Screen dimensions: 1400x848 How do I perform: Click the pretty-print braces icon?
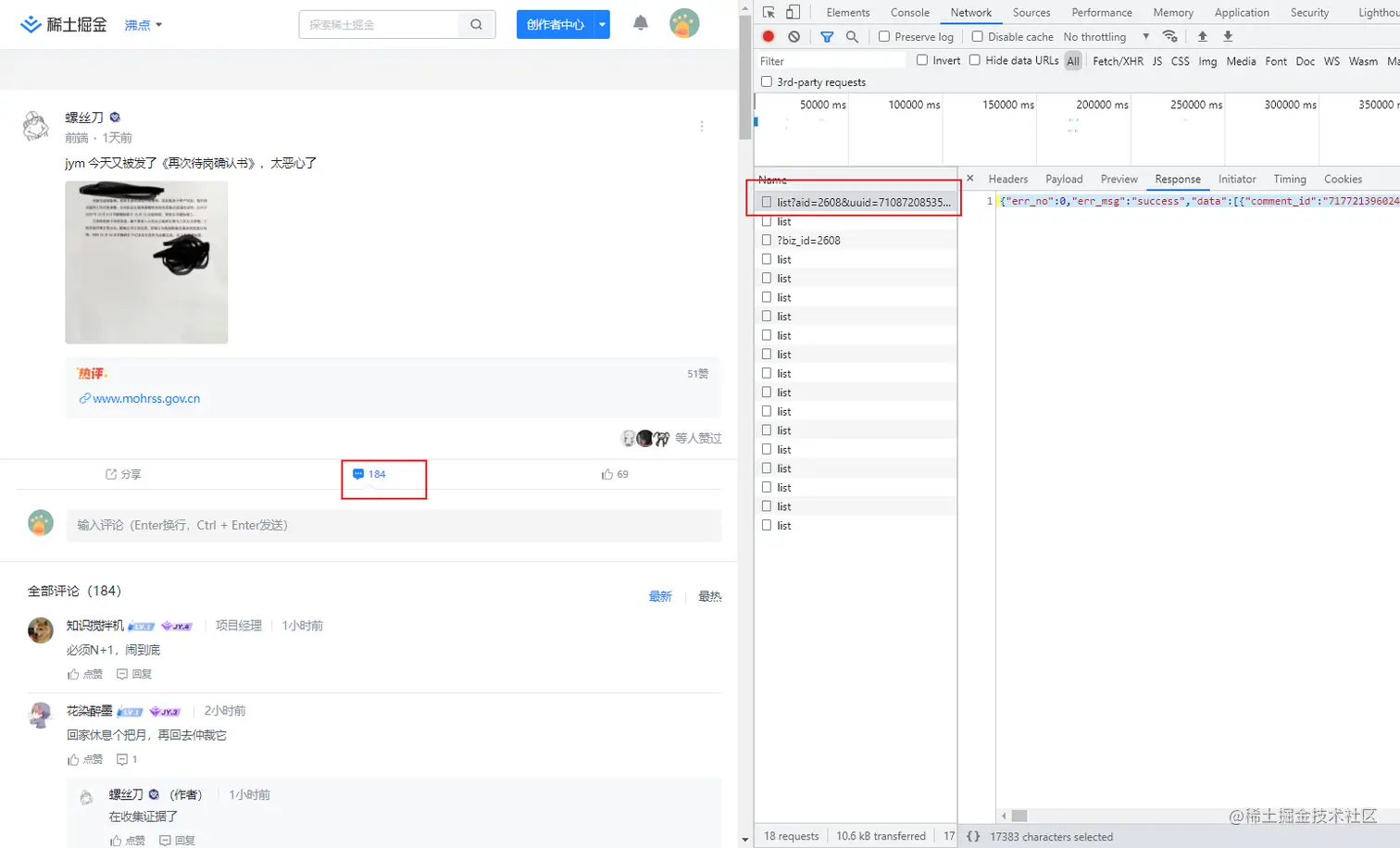tap(973, 836)
